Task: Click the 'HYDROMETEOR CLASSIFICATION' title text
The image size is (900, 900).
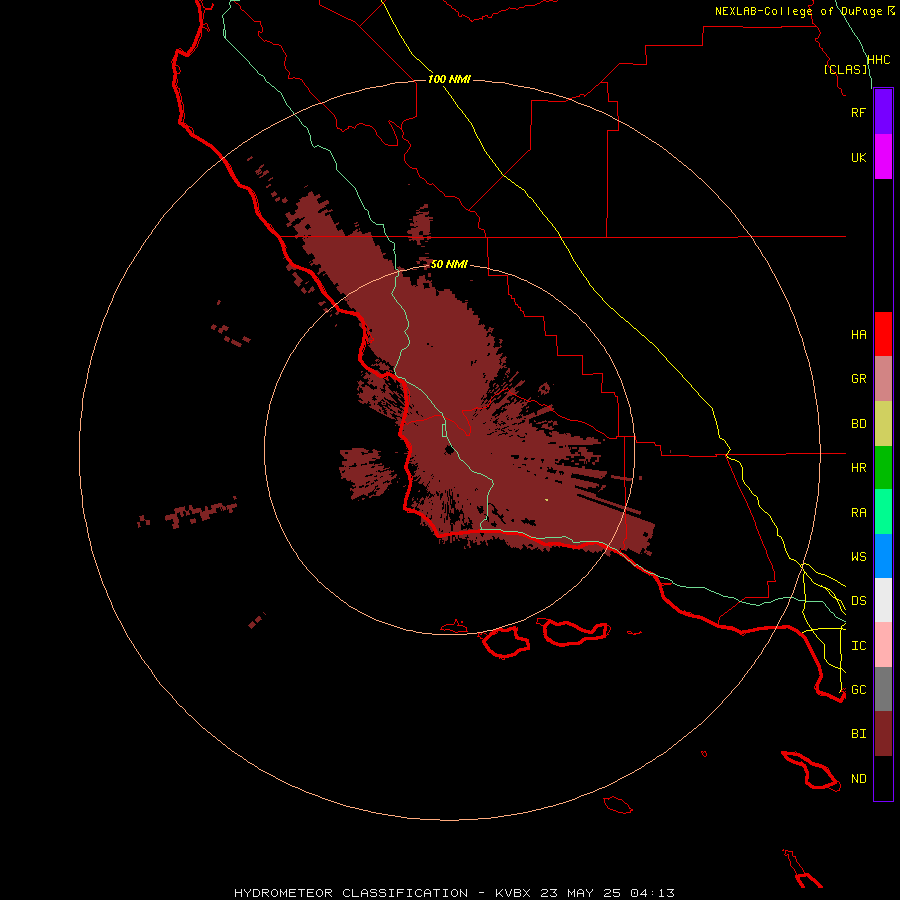Action: click(351, 893)
